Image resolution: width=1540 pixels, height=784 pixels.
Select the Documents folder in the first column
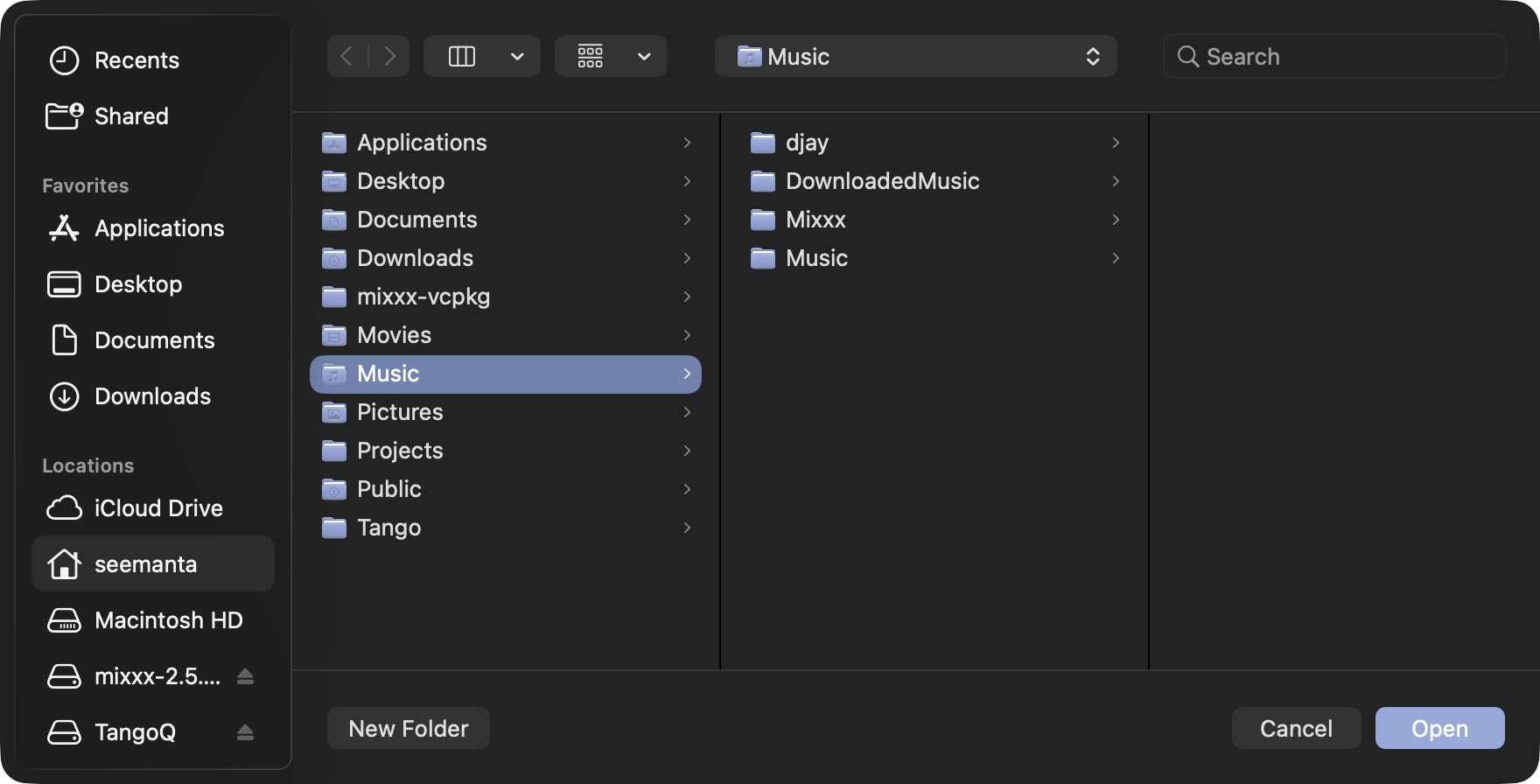[x=506, y=220]
